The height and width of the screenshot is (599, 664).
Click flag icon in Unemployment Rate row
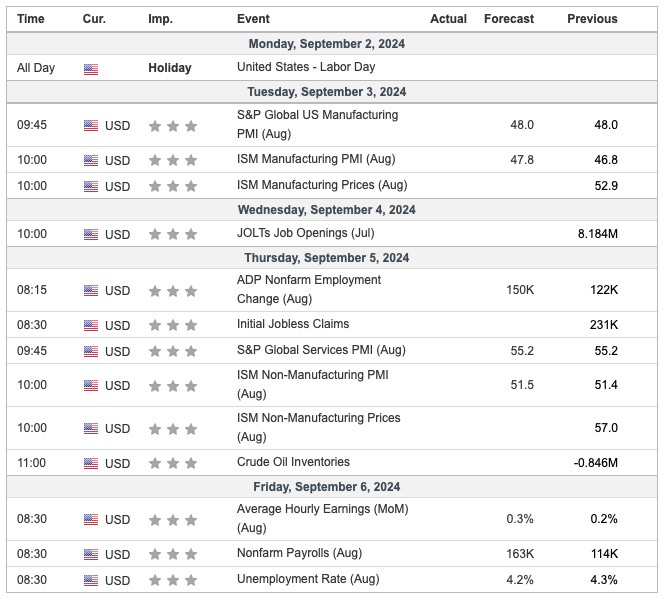tap(91, 580)
